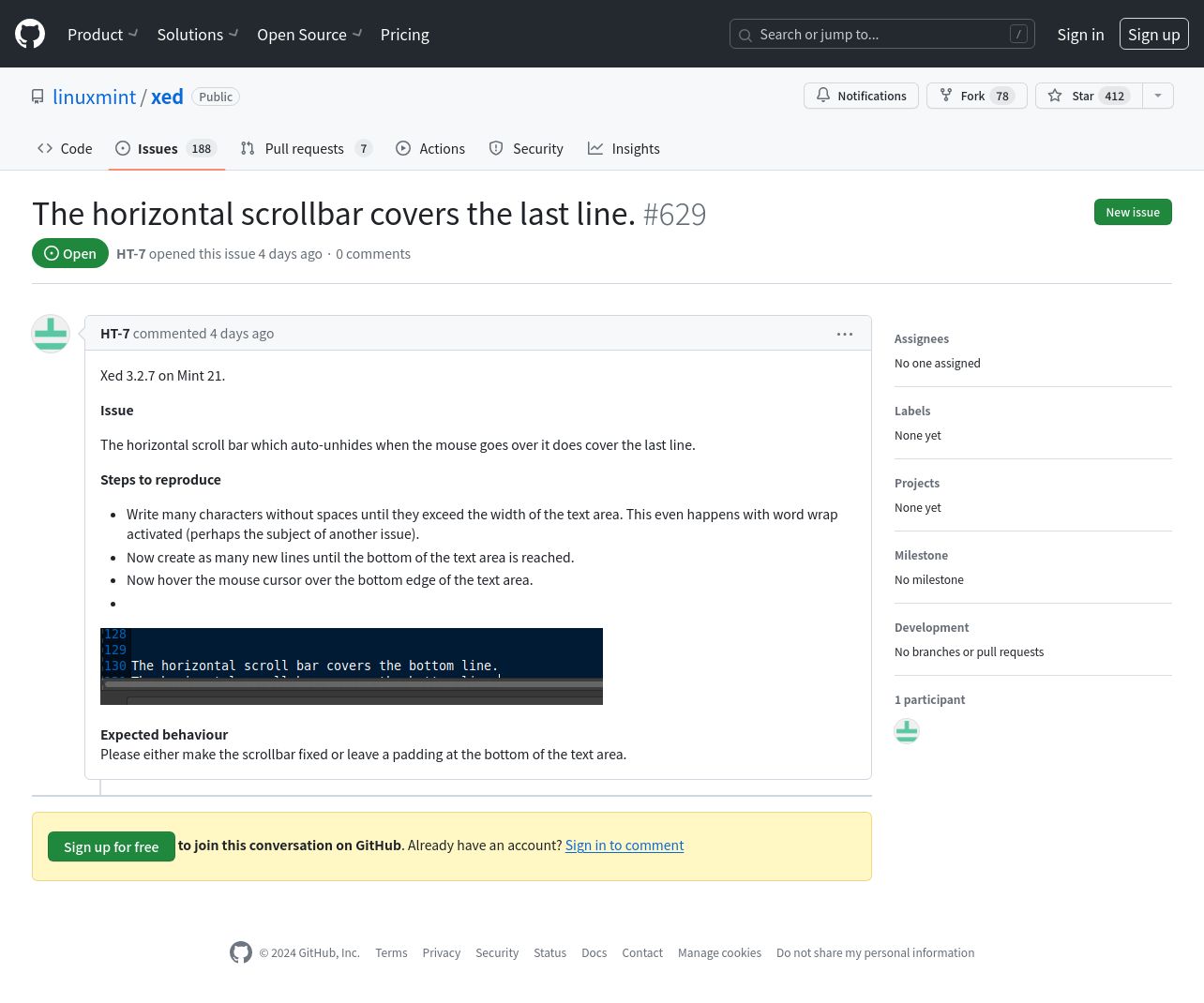Screen dimensions: 1204x1003
Task: Open the footer Docs link
Action: pyautogui.click(x=594, y=952)
